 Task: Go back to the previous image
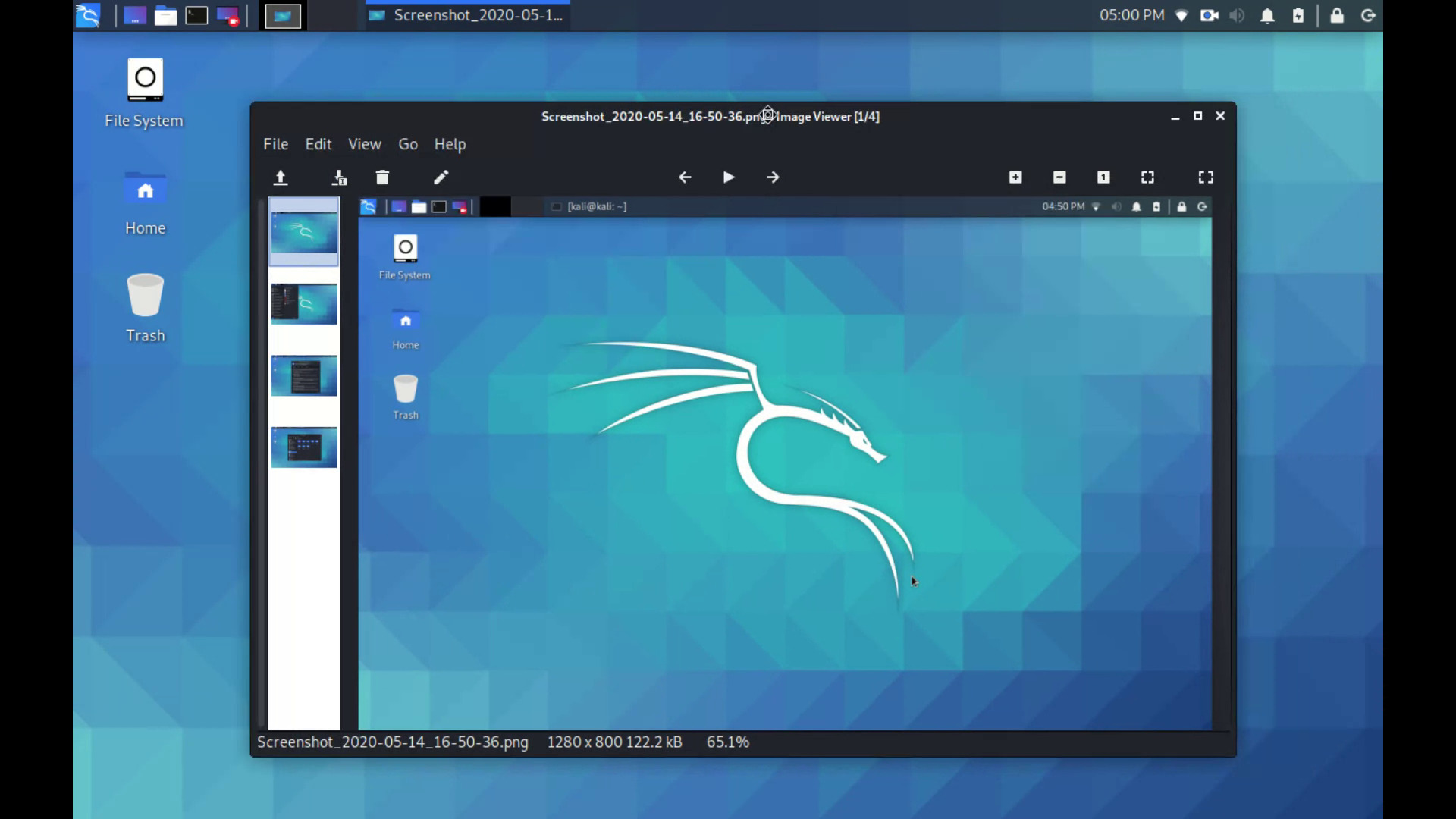click(685, 177)
